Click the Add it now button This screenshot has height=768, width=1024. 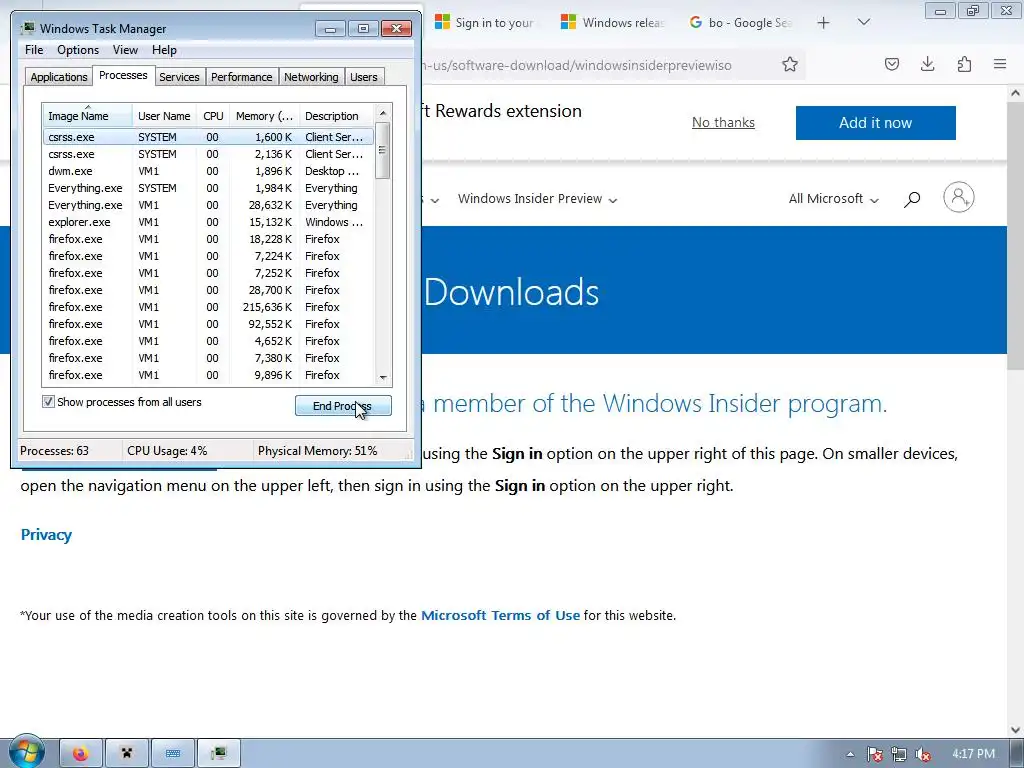coord(875,123)
